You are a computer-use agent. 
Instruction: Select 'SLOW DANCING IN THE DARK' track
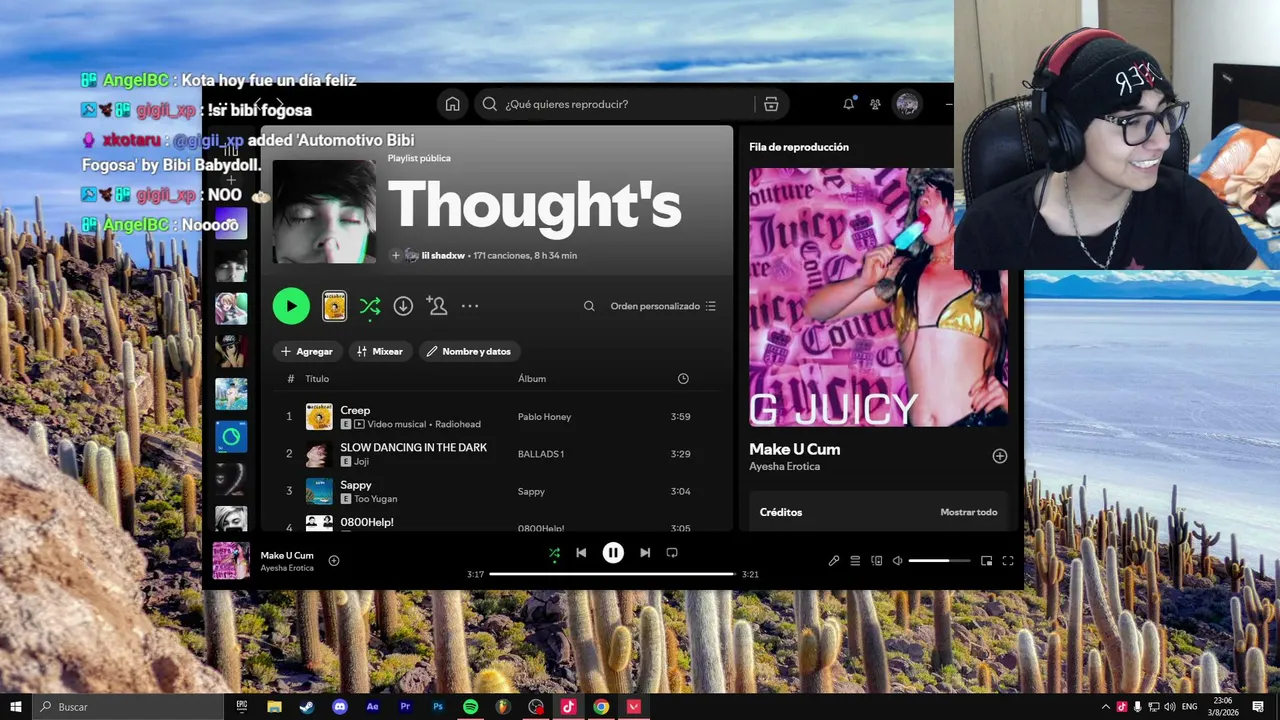point(413,447)
